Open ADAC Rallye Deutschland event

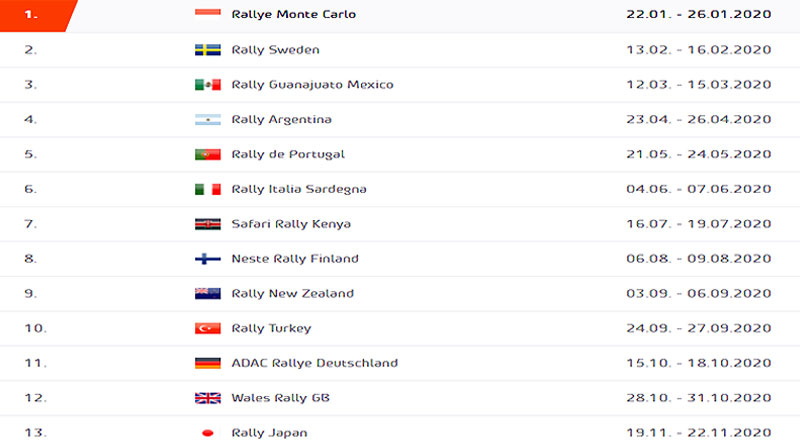click(x=314, y=363)
